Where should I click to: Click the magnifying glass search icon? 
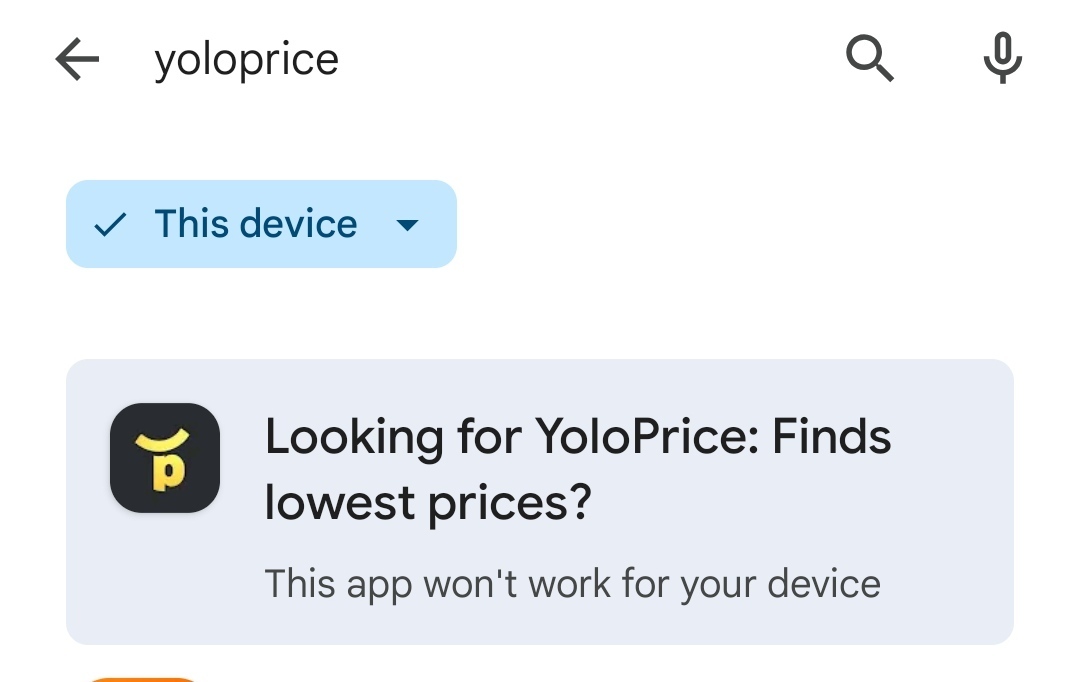click(869, 60)
